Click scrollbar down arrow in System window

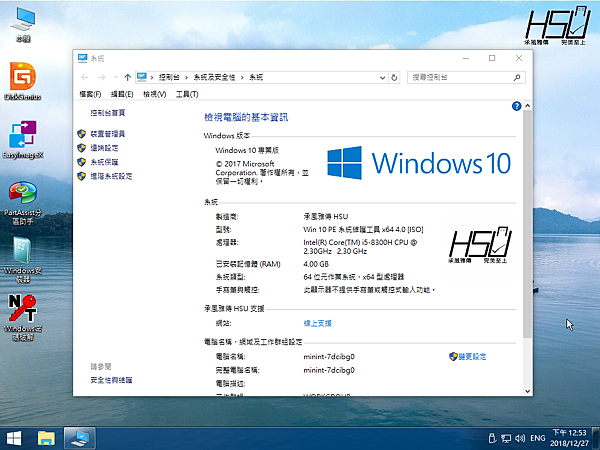click(x=527, y=391)
